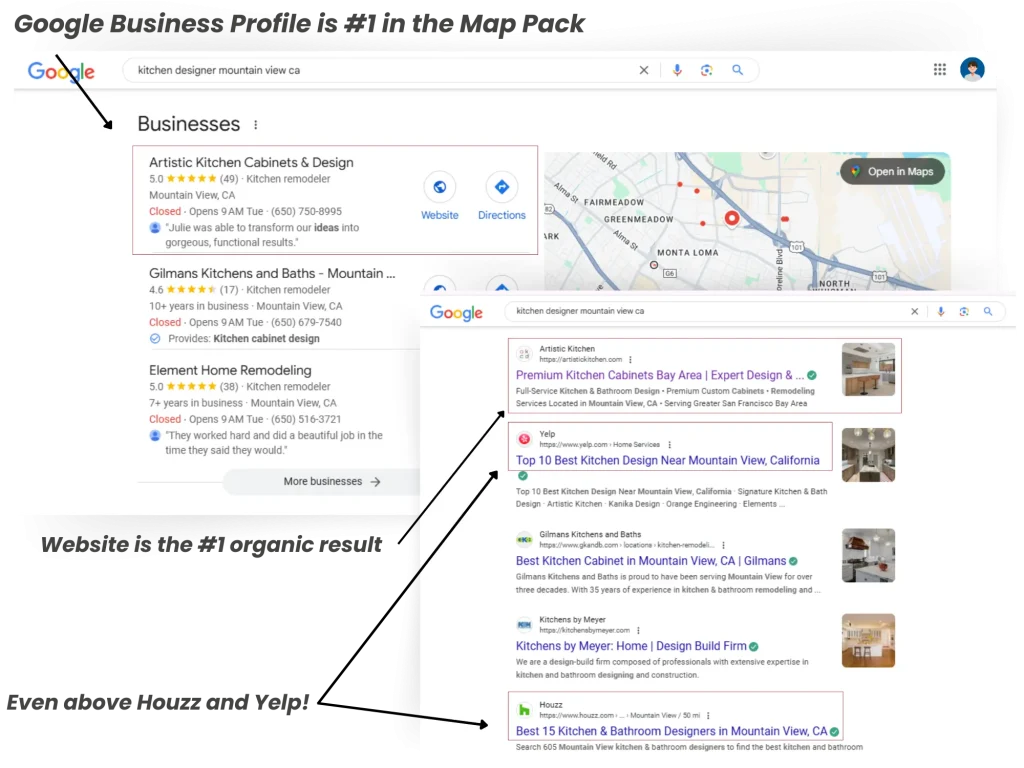Get Directions to Artistic Kitchen Cabinets
This screenshot has height=768, width=1024.
(x=502, y=187)
